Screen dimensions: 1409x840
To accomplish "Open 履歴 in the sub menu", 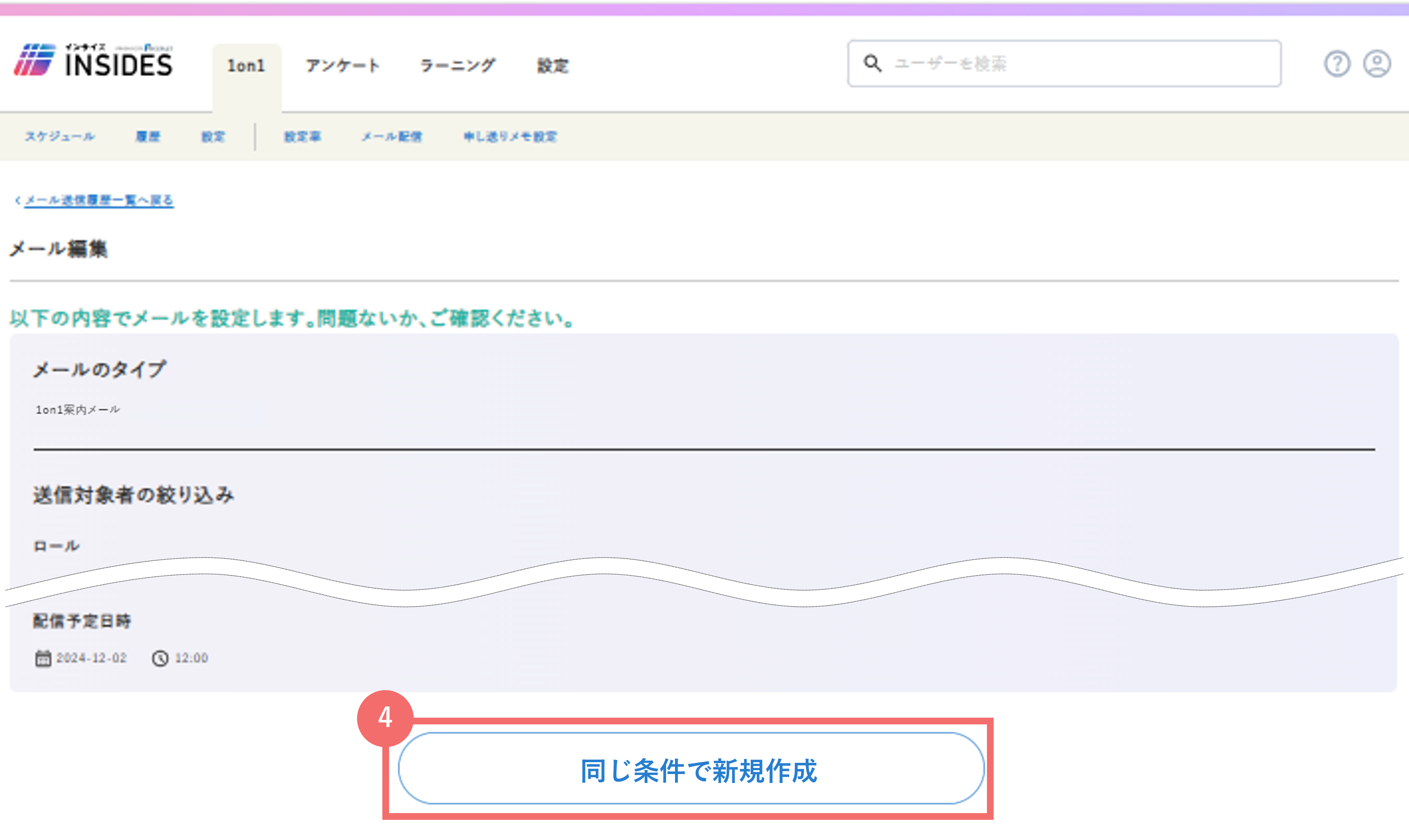I will 148,136.
